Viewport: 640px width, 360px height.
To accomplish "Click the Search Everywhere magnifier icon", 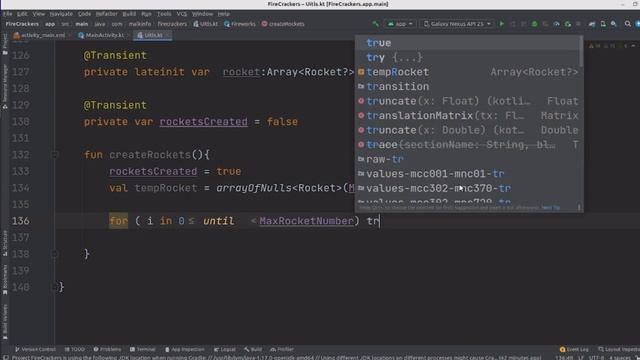I will click(x=628, y=24).
